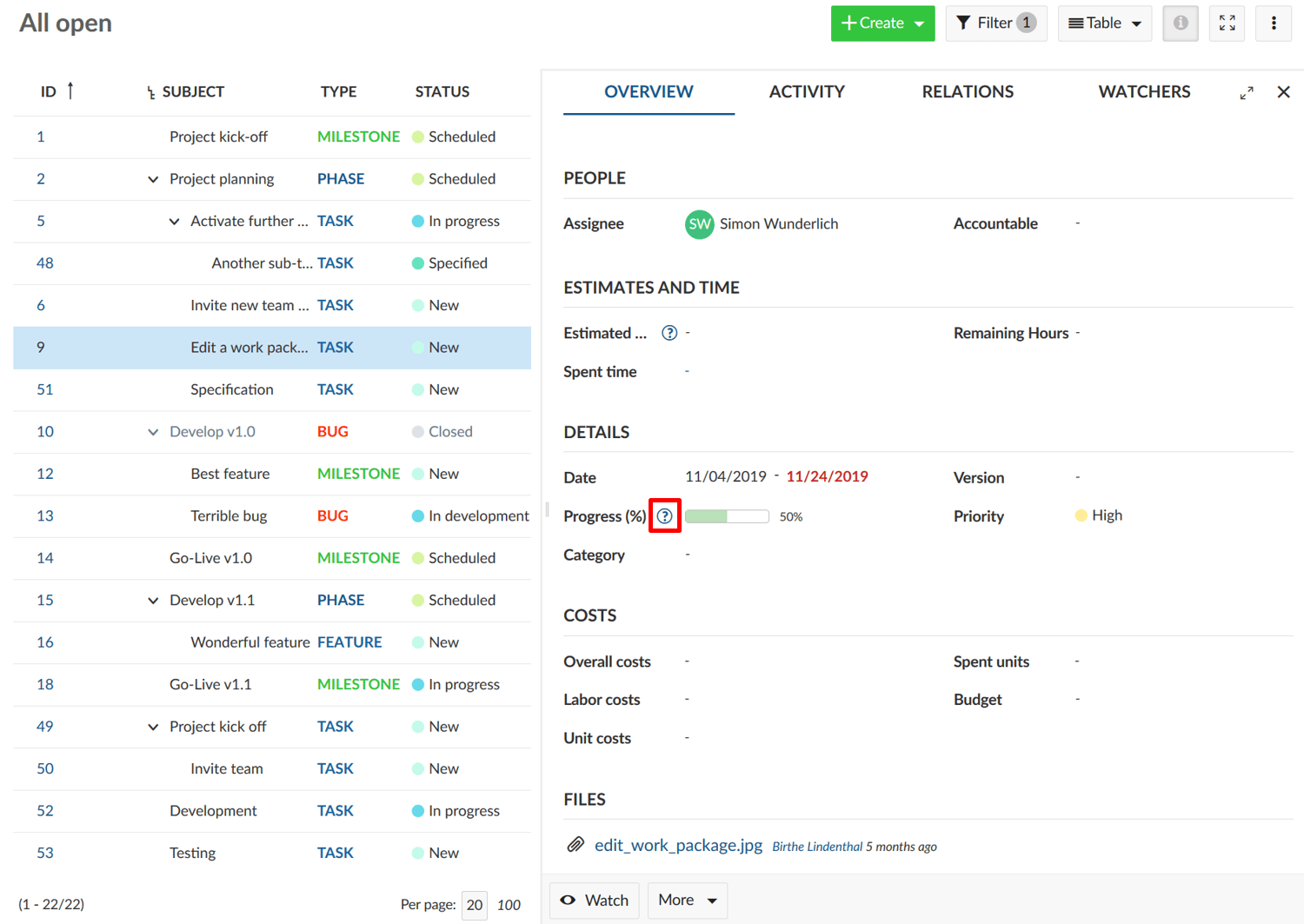Sort by the ID column arrow
This screenshot has width=1304, height=924.
pos(70,90)
